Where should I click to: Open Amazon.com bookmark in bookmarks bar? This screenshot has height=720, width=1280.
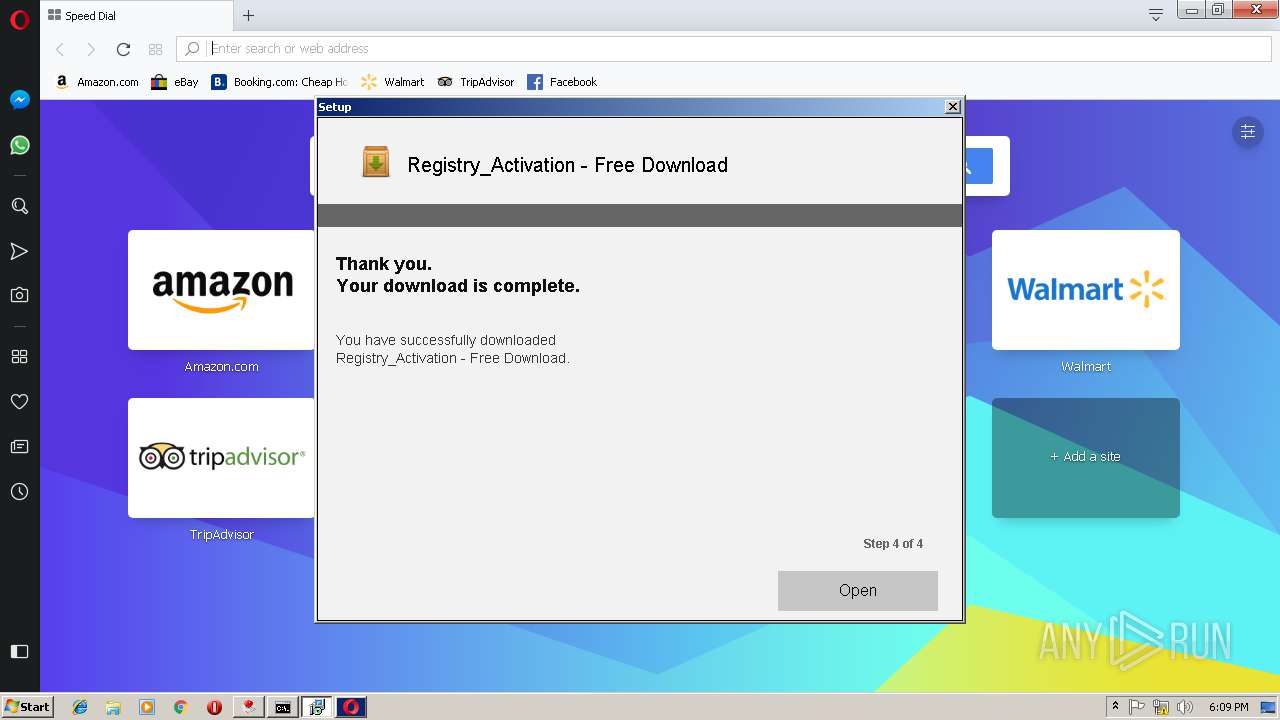pyautogui.click(x=97, y=82)
